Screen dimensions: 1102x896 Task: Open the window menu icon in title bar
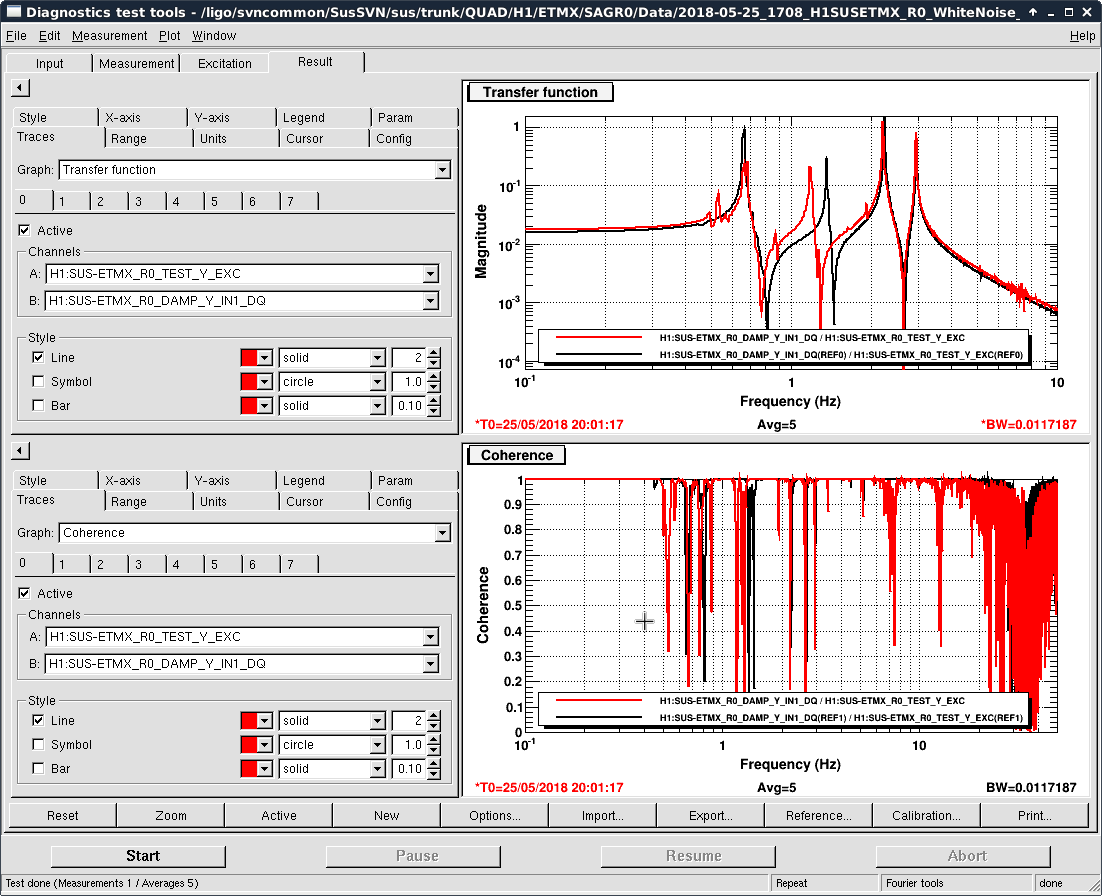pos(12,12)
